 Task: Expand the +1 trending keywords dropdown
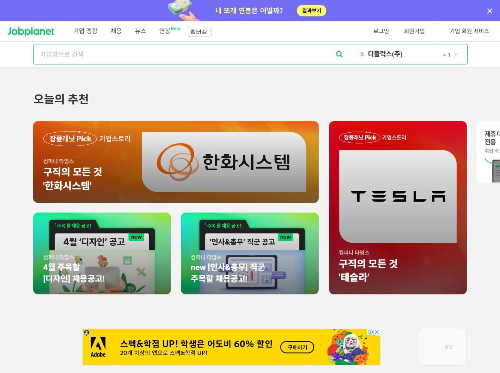450,55
